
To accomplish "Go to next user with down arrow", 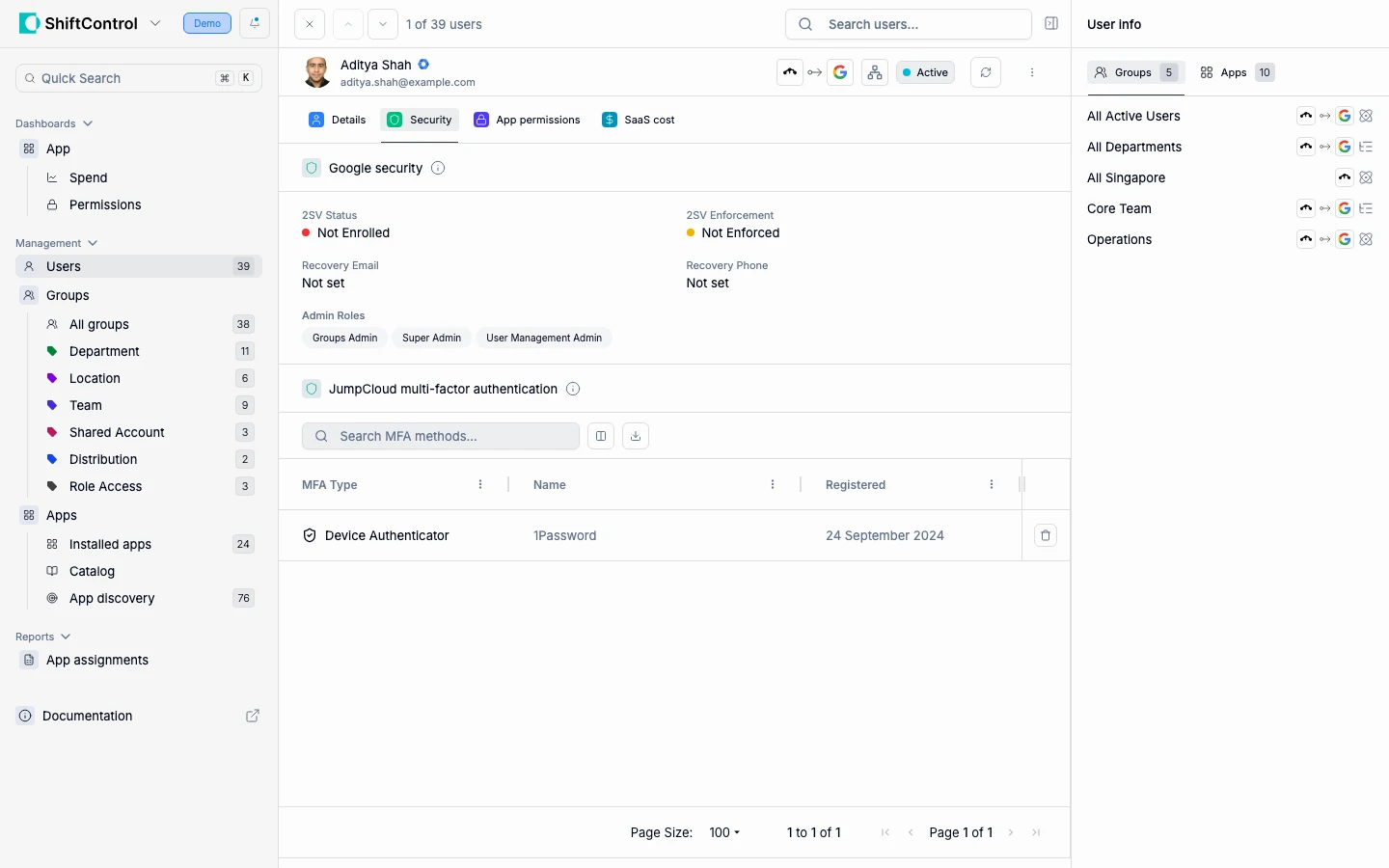I will click(x=383, y=24).
